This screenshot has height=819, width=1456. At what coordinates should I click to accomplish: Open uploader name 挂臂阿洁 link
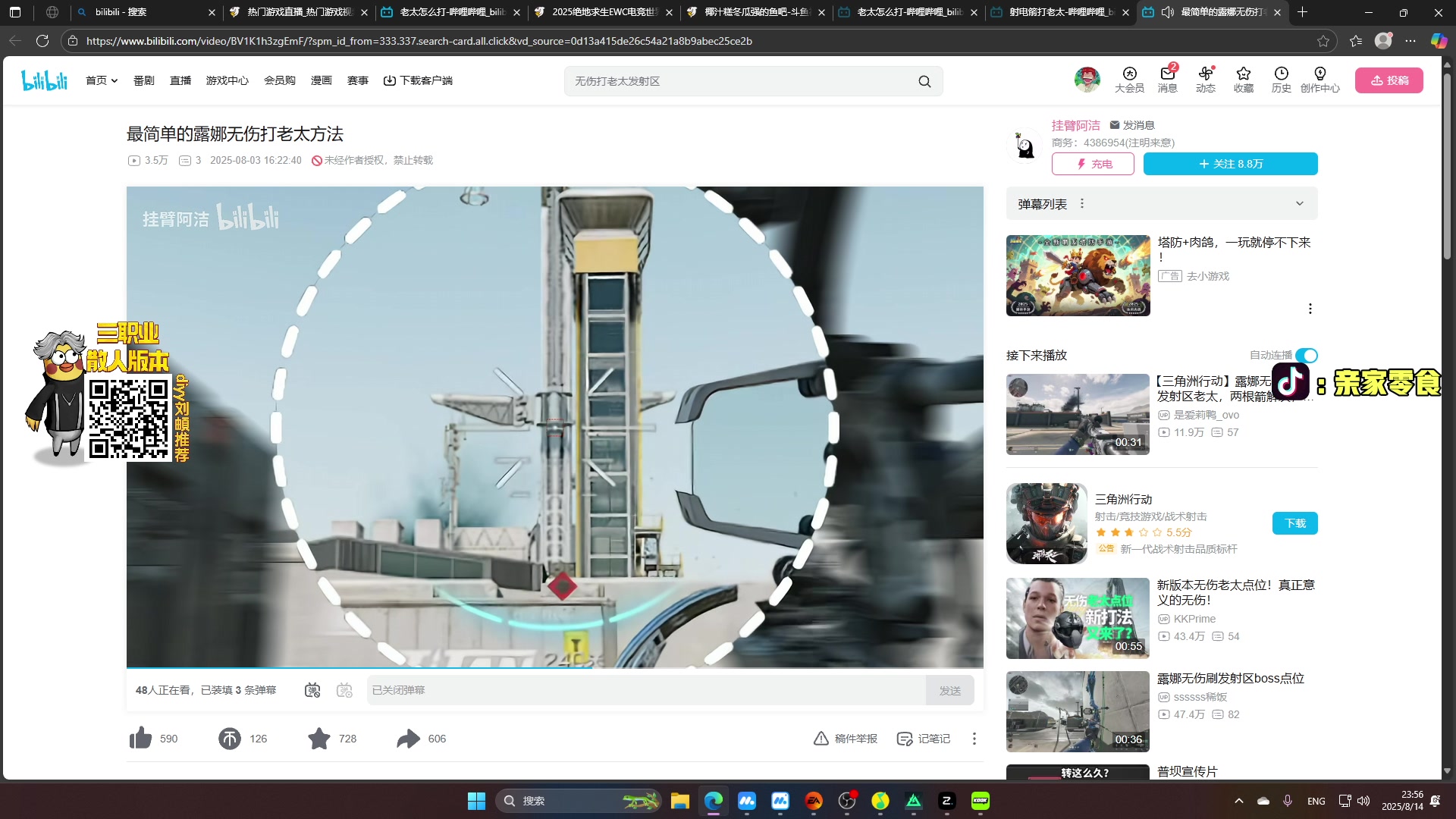(1075, 126)
